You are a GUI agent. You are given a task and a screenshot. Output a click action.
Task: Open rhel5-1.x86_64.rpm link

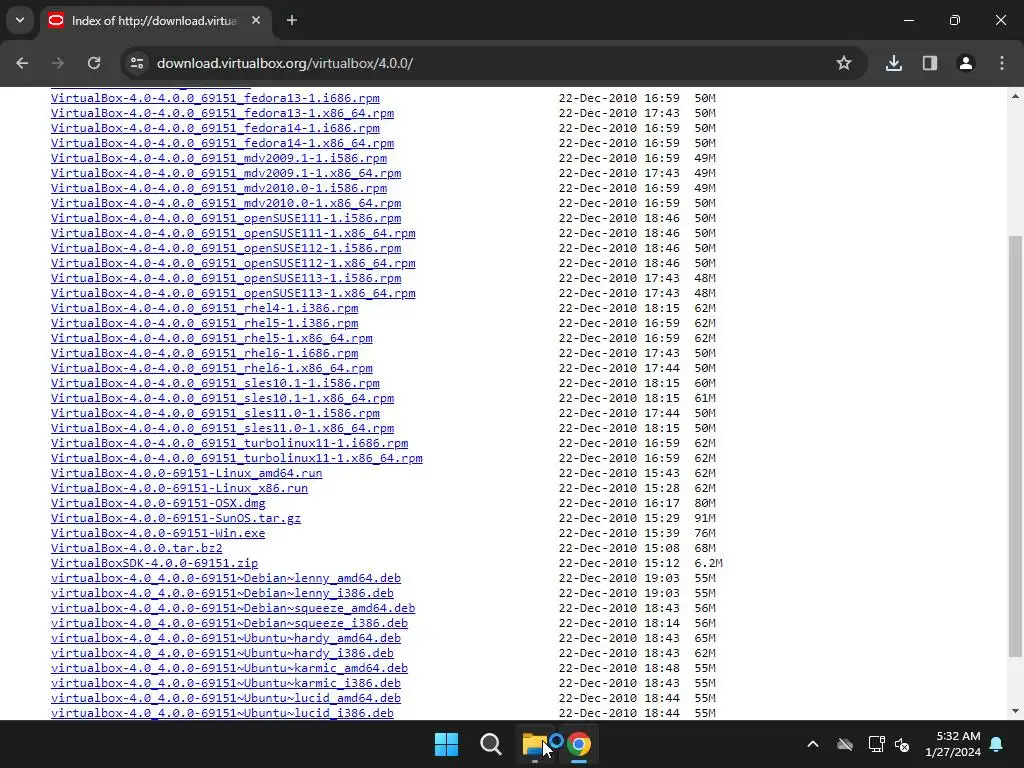[212, 338]
